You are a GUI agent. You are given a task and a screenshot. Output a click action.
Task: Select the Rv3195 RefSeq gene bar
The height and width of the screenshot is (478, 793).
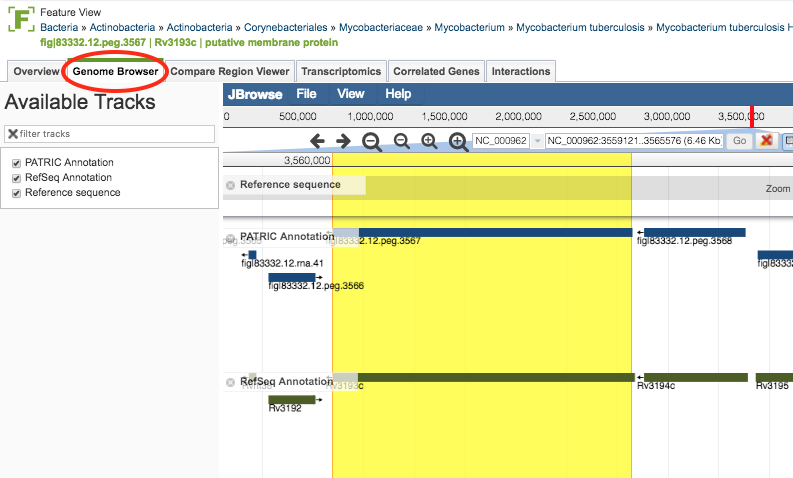(774, 377)
